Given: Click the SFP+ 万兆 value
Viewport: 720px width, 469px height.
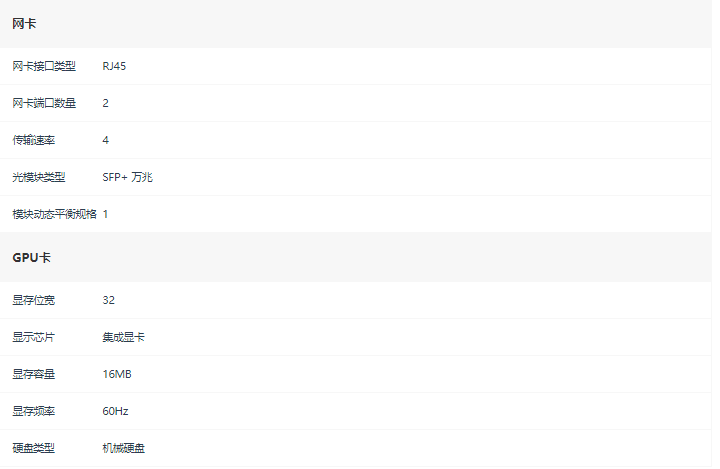Looking at the screenshot, I should (x=128, y=177).
